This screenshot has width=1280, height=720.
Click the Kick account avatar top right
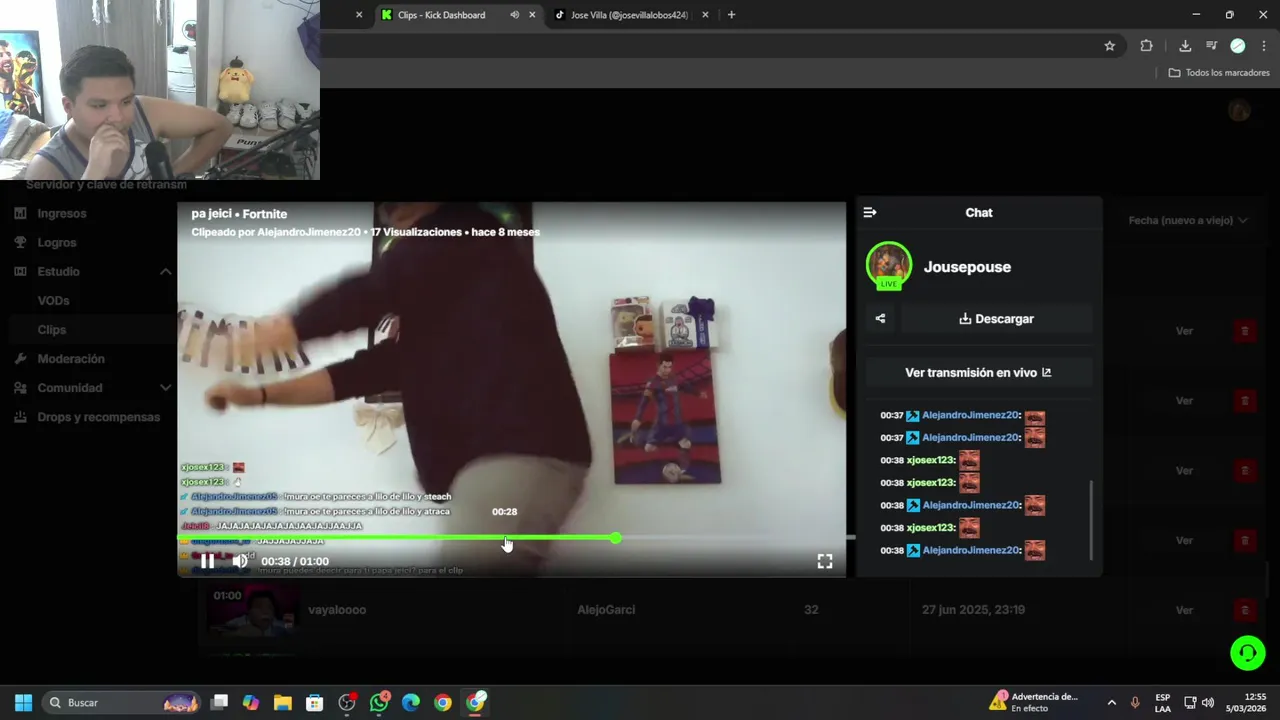1240,110
